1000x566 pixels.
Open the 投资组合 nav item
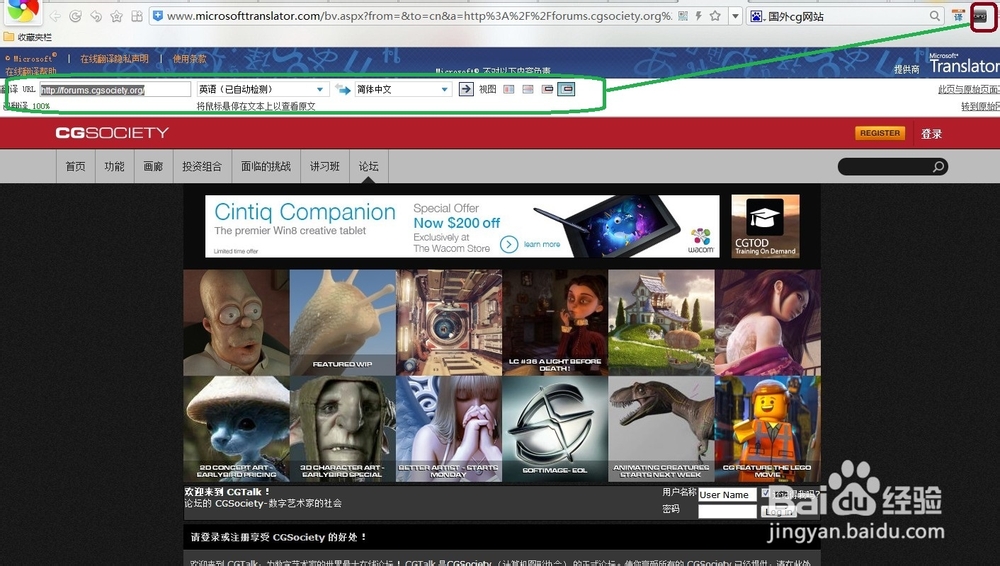202,167
